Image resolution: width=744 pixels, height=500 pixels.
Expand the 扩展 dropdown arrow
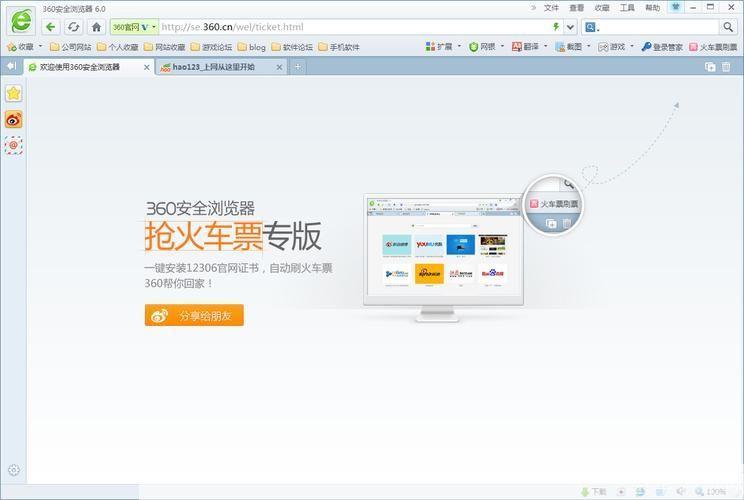[459, 46]
